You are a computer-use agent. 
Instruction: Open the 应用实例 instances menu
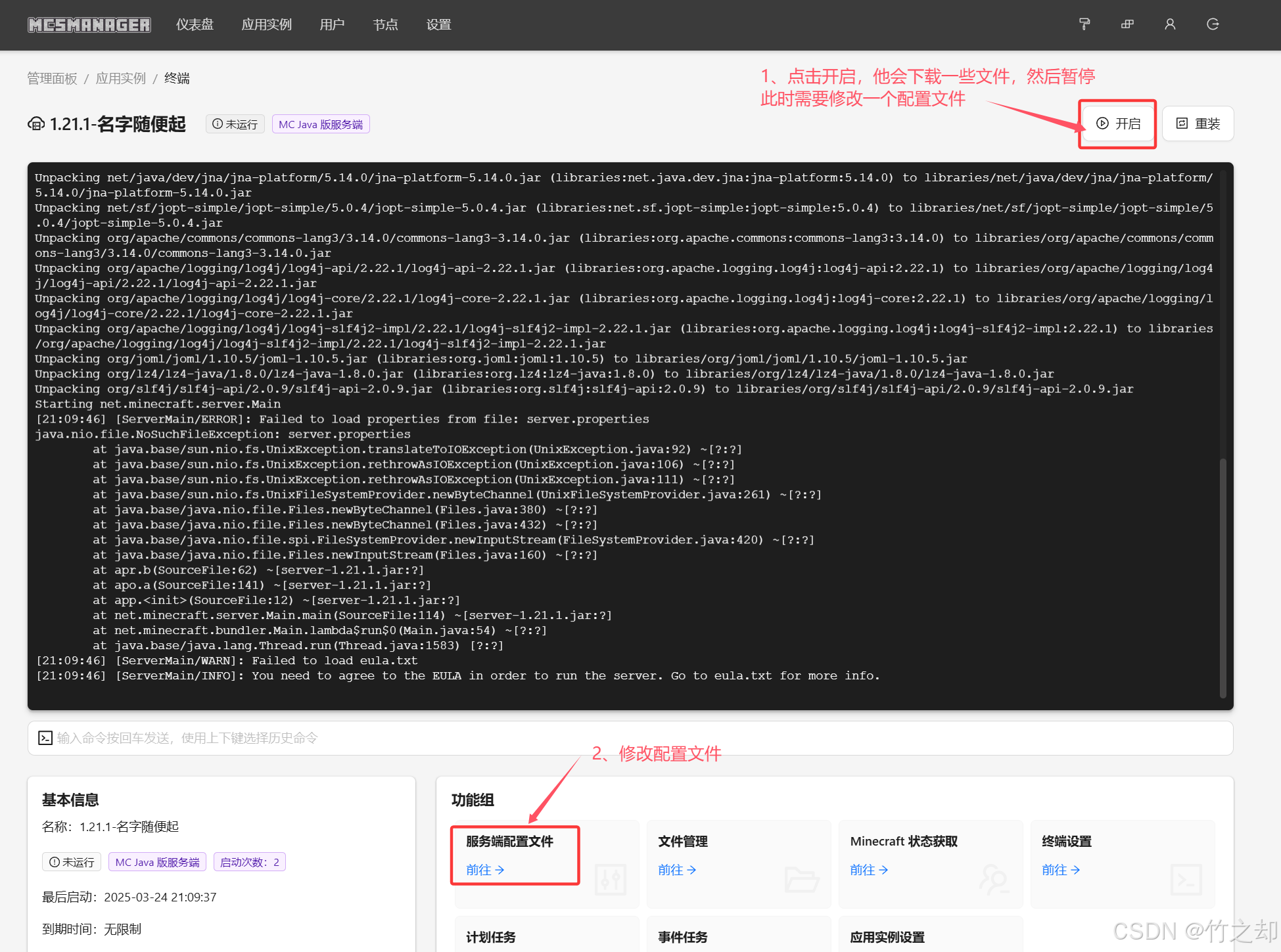click(266, 25)
